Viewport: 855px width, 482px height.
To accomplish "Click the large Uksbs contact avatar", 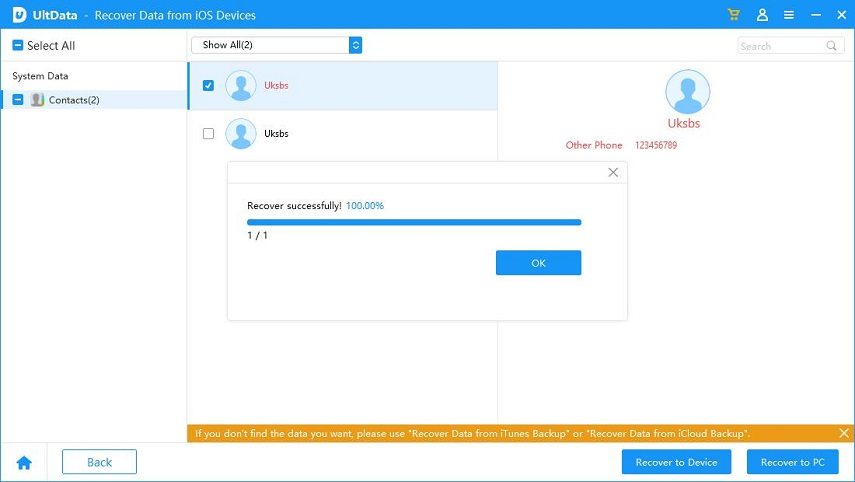I will (x=687, y=92).
